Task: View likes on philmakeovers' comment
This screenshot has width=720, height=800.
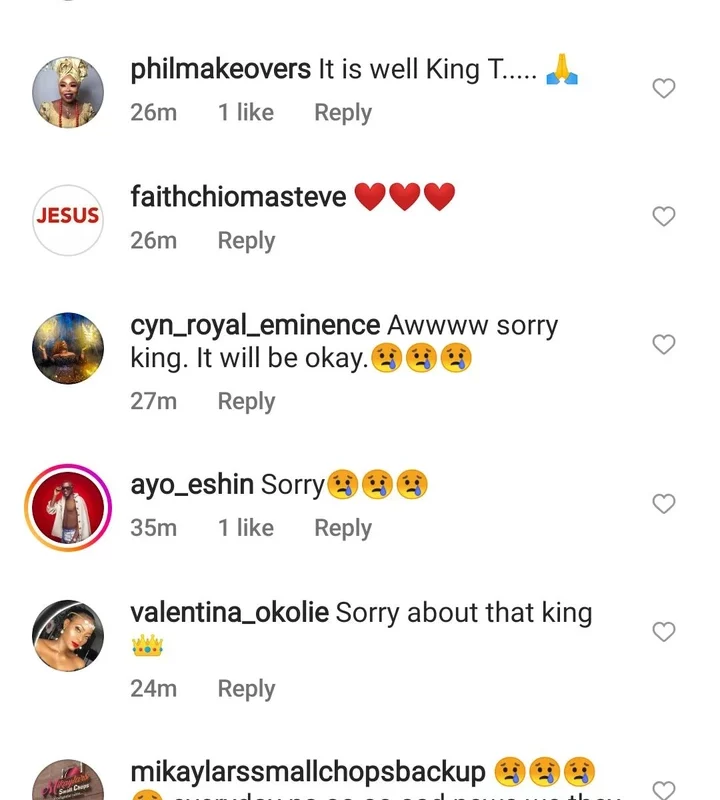Action: pyautogui.click(x=246, y=113)
